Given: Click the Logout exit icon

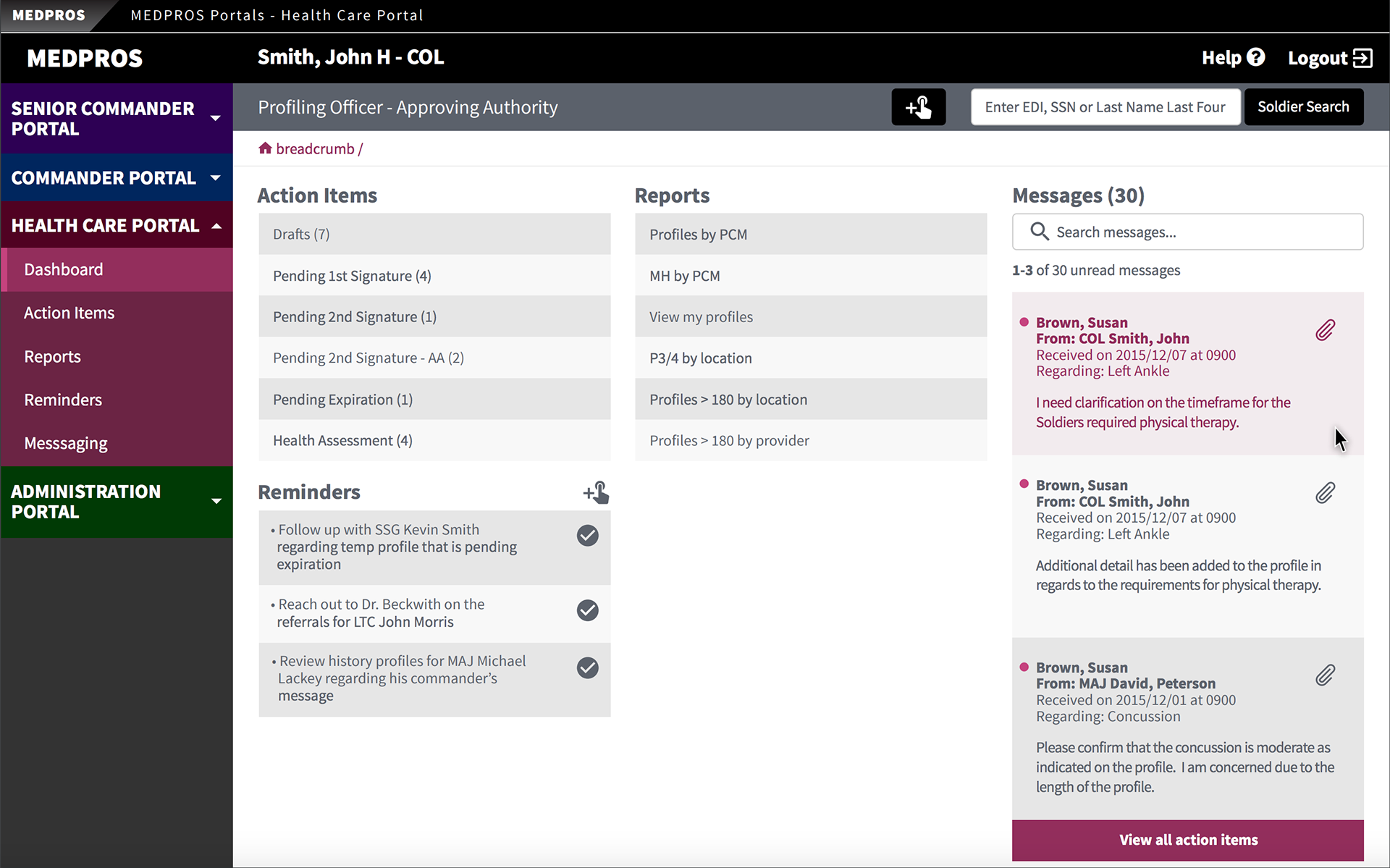Looking at the screenshot, I should (x=1362, y=58).
